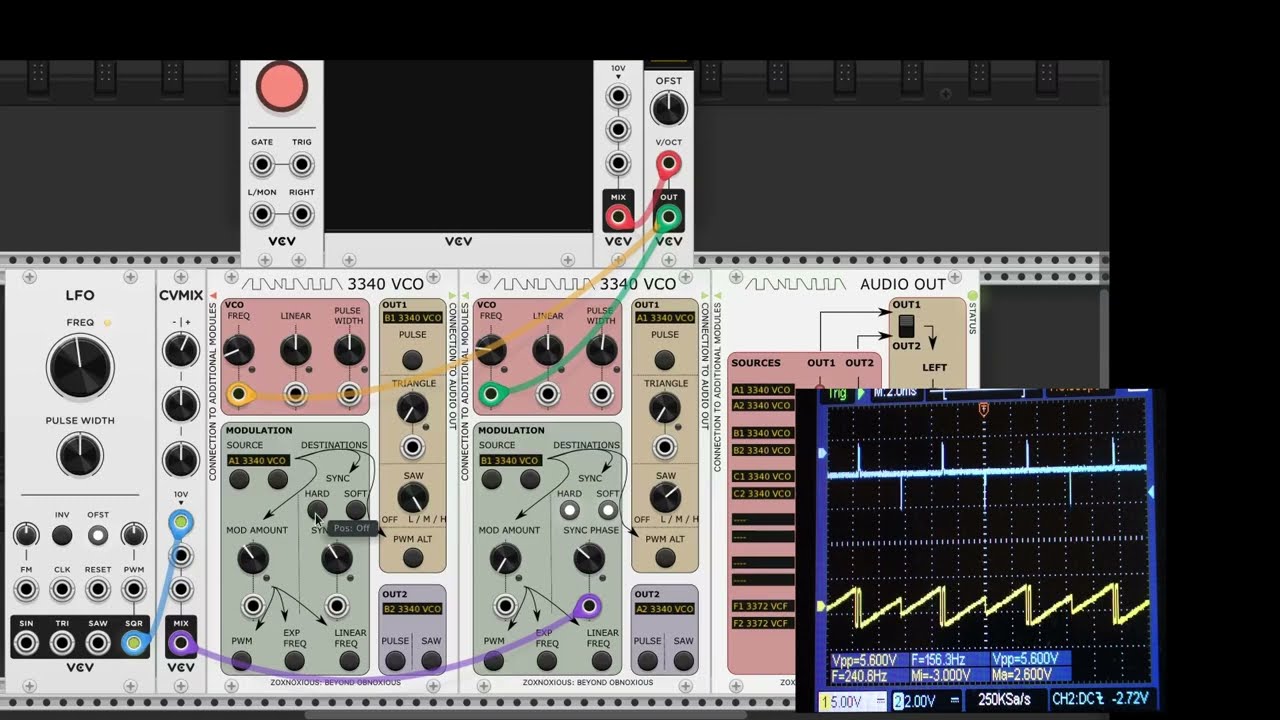Click the RIGHT input jack
The height and width of the screenshot is (720, 1280).
302,214
